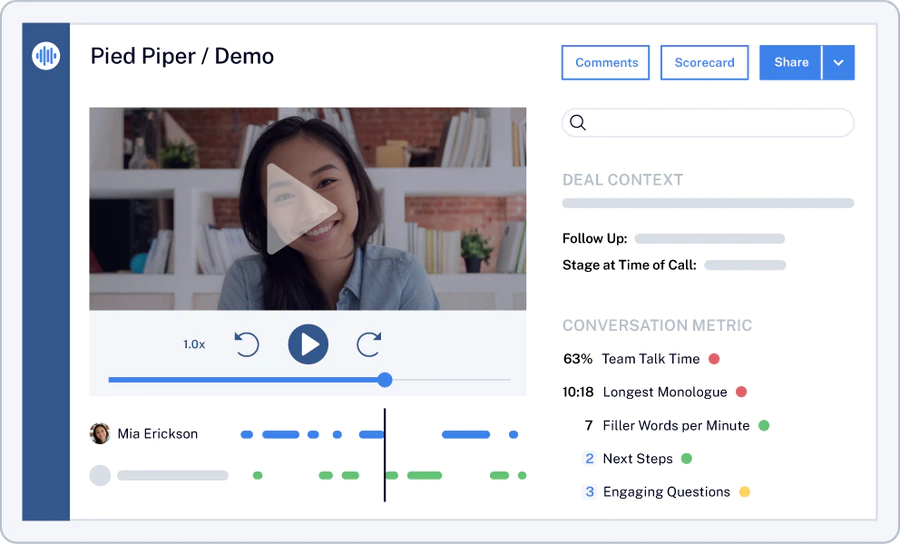Click the skip forward circular arrow icon
The width and height of the screenshot is (900, 544).
(x=368, y=344)
